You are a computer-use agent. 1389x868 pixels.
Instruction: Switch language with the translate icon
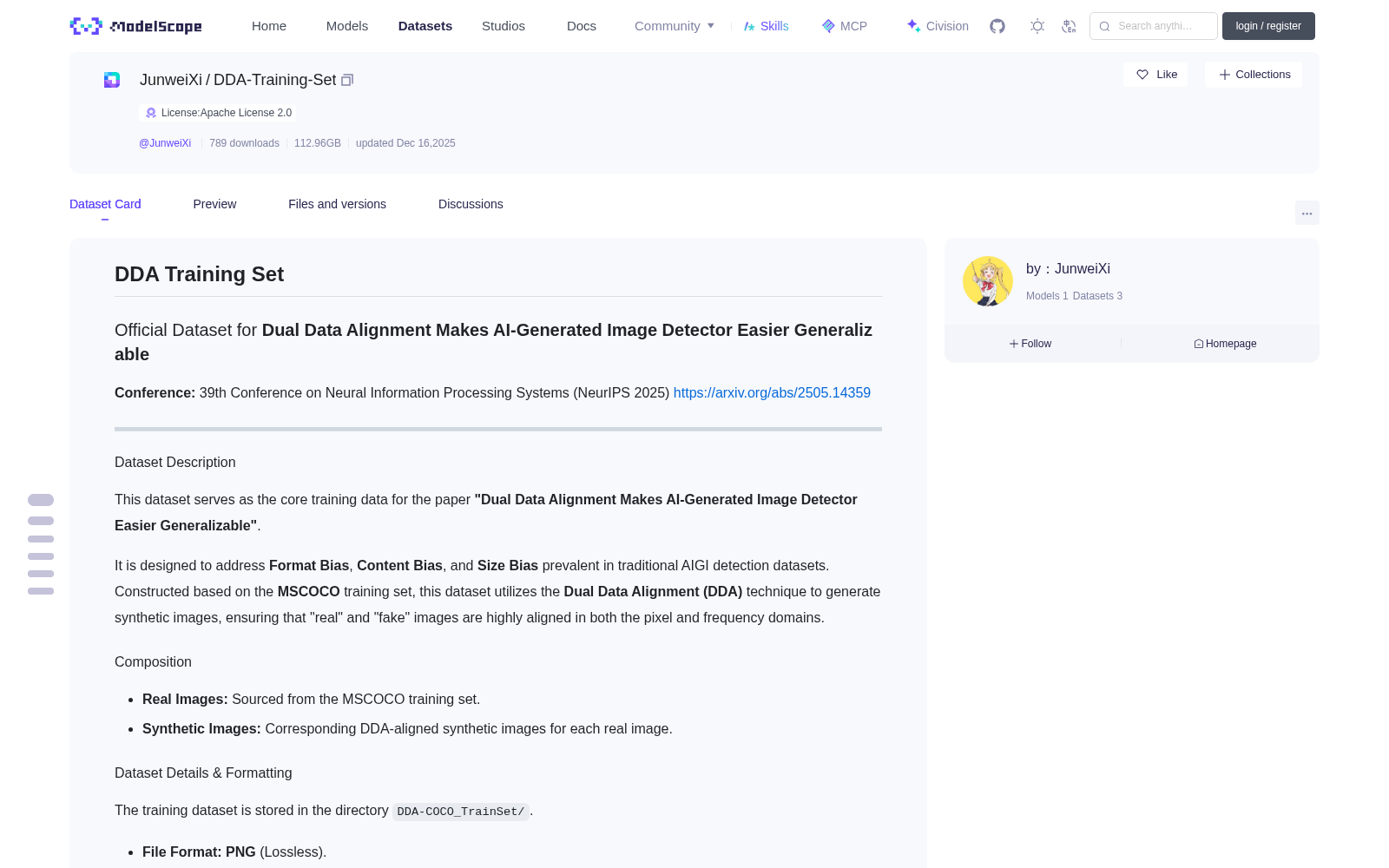1069,26
